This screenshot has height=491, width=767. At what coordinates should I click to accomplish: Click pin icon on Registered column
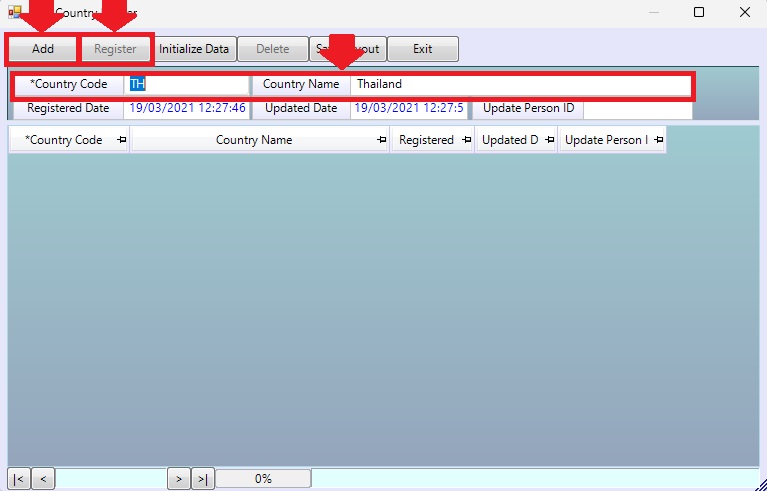point(466,140)
